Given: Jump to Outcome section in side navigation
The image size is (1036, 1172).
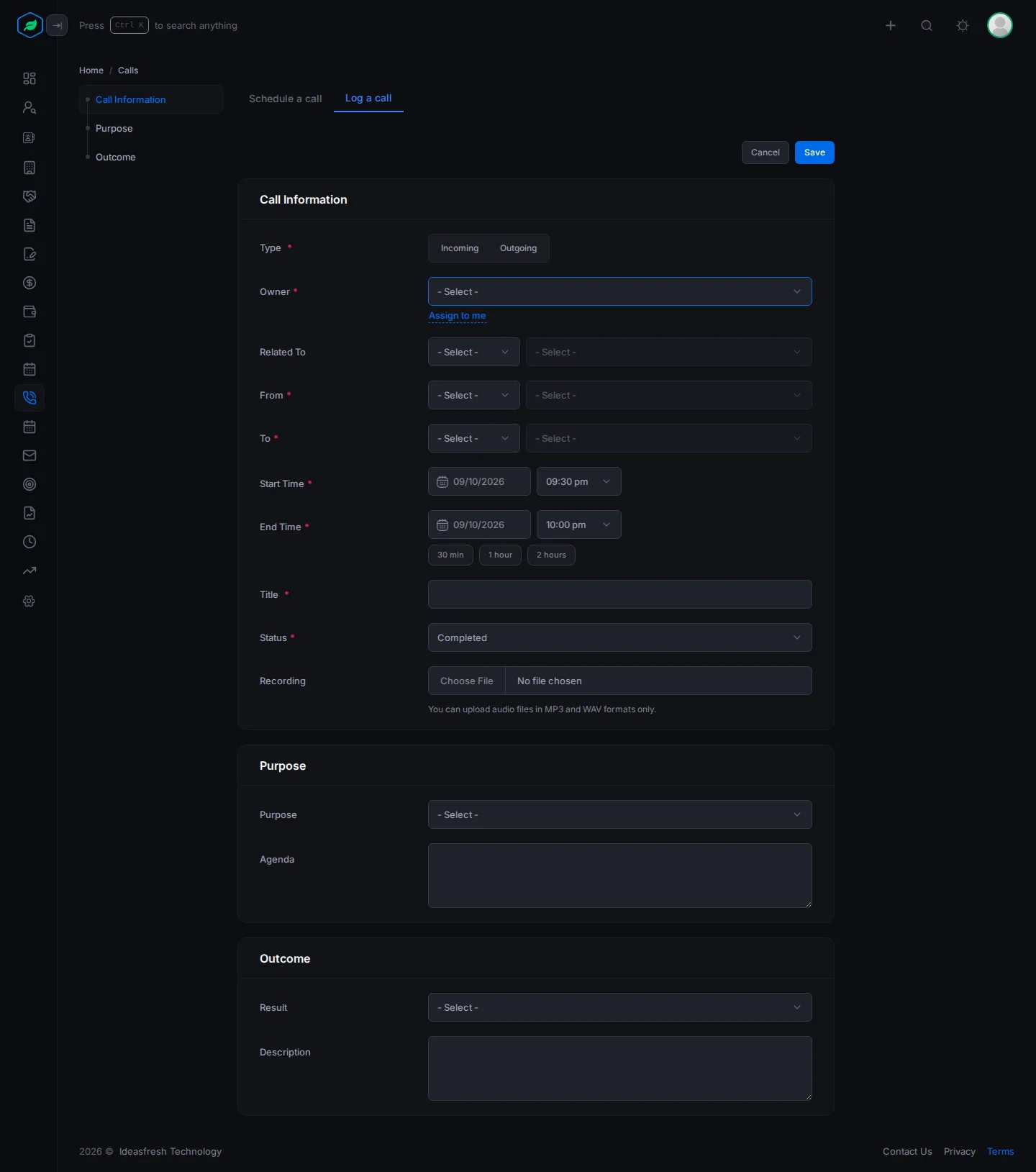Looking at the screenshot, I should tap(116, 157).
